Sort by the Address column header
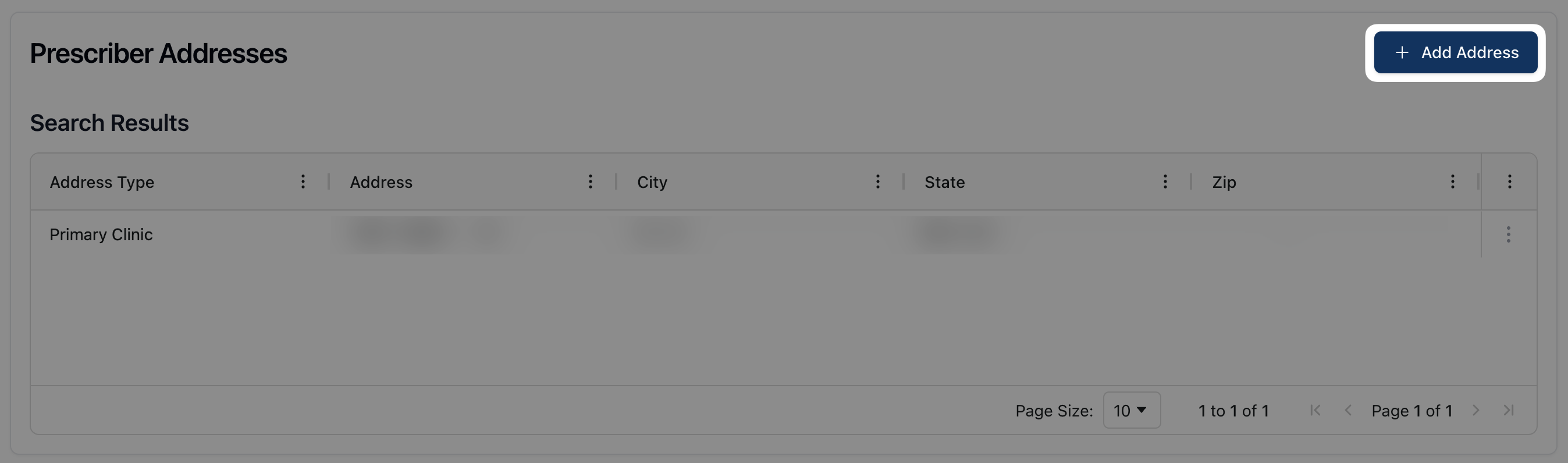The width and height of the screenshot is (1568, 463). pos(381,182)
